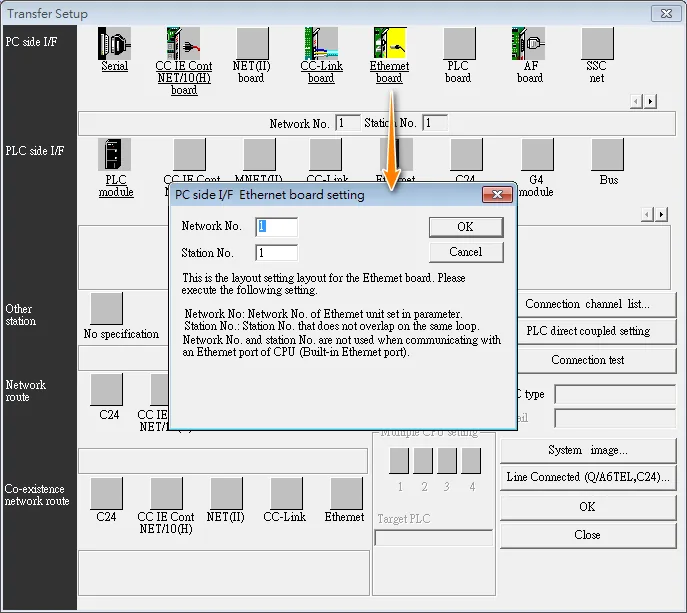Select Multiple CPU setting number 1
The height and width of the screenshot is (613, 687).
[399, 461]
